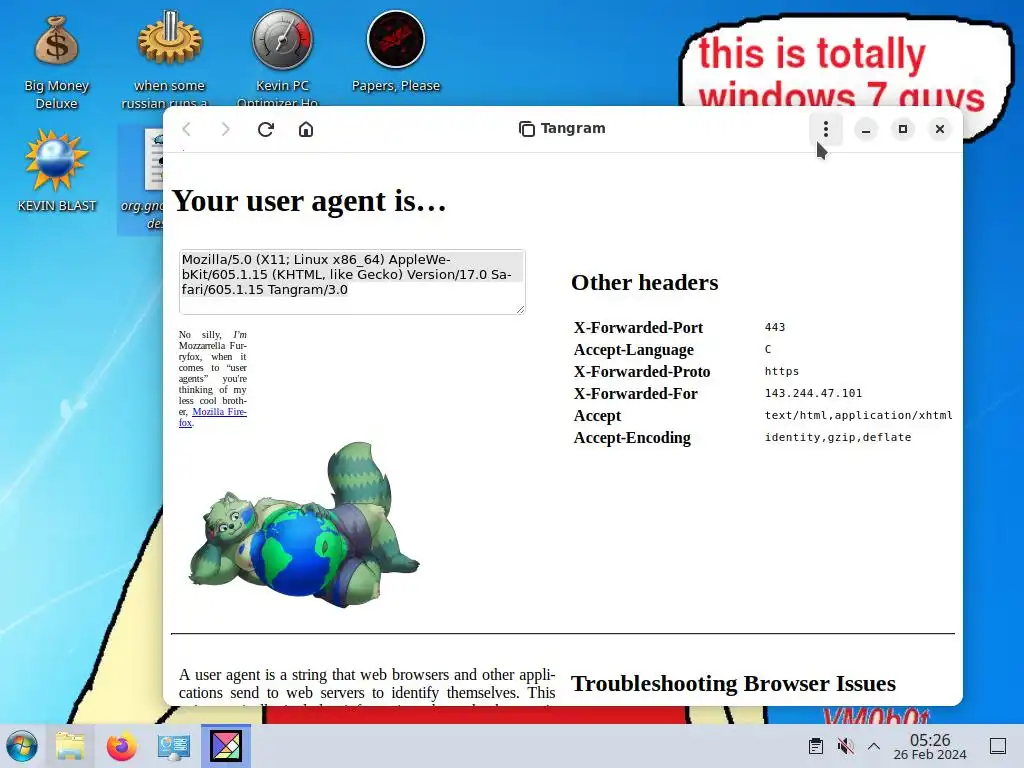Select the Accept header value text/html

point(858,415)
